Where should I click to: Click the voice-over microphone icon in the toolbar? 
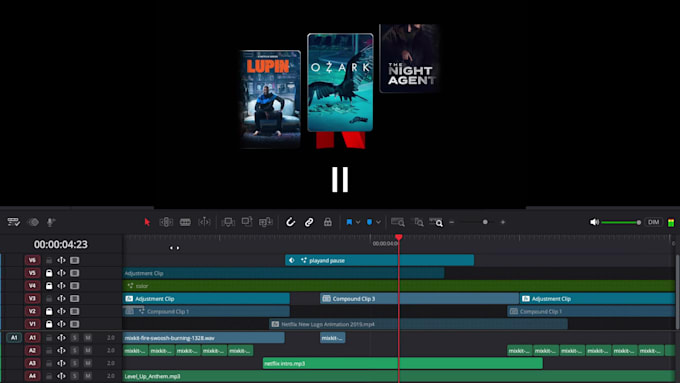51,222
